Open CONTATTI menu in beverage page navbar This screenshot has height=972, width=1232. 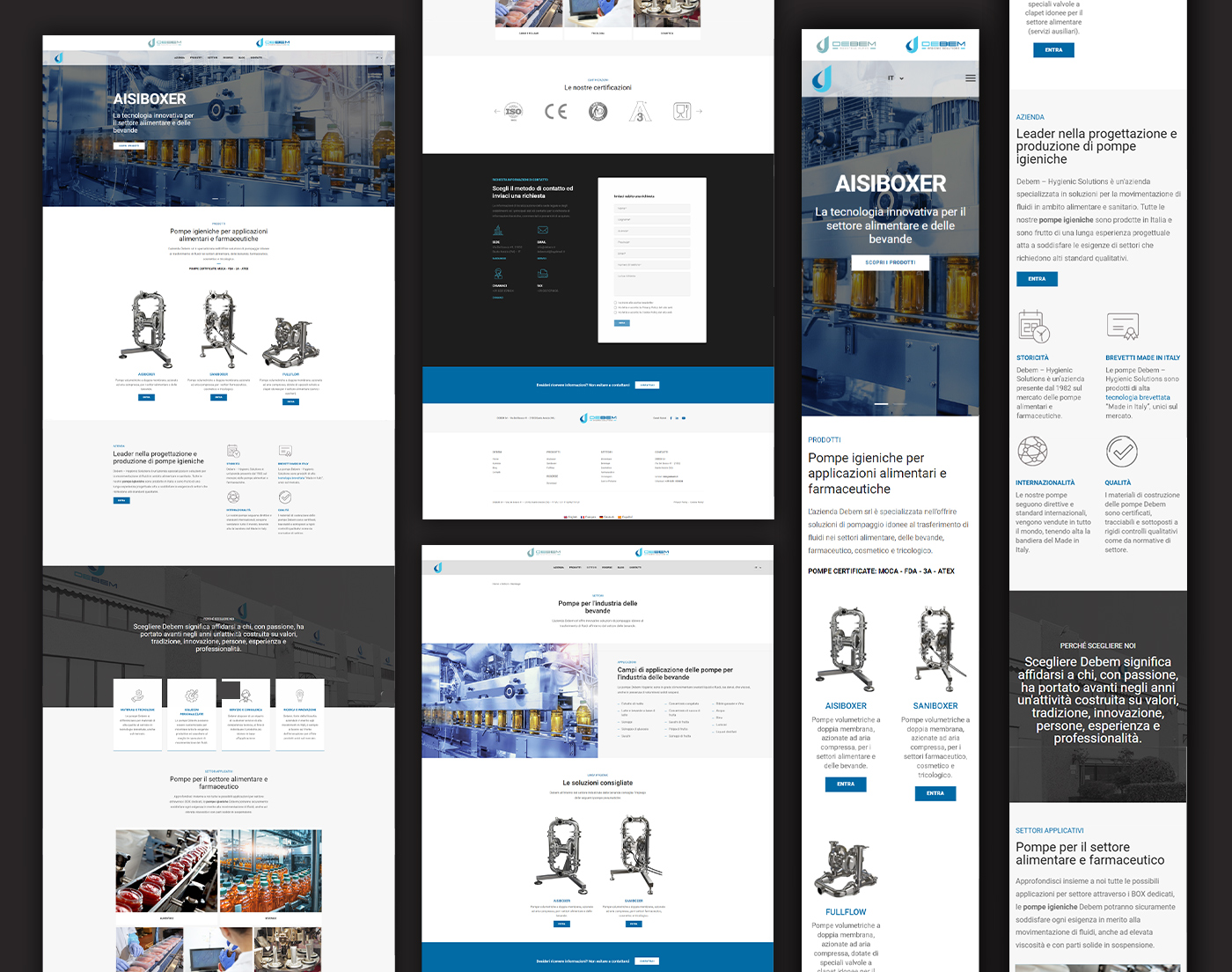click(635, 567)
